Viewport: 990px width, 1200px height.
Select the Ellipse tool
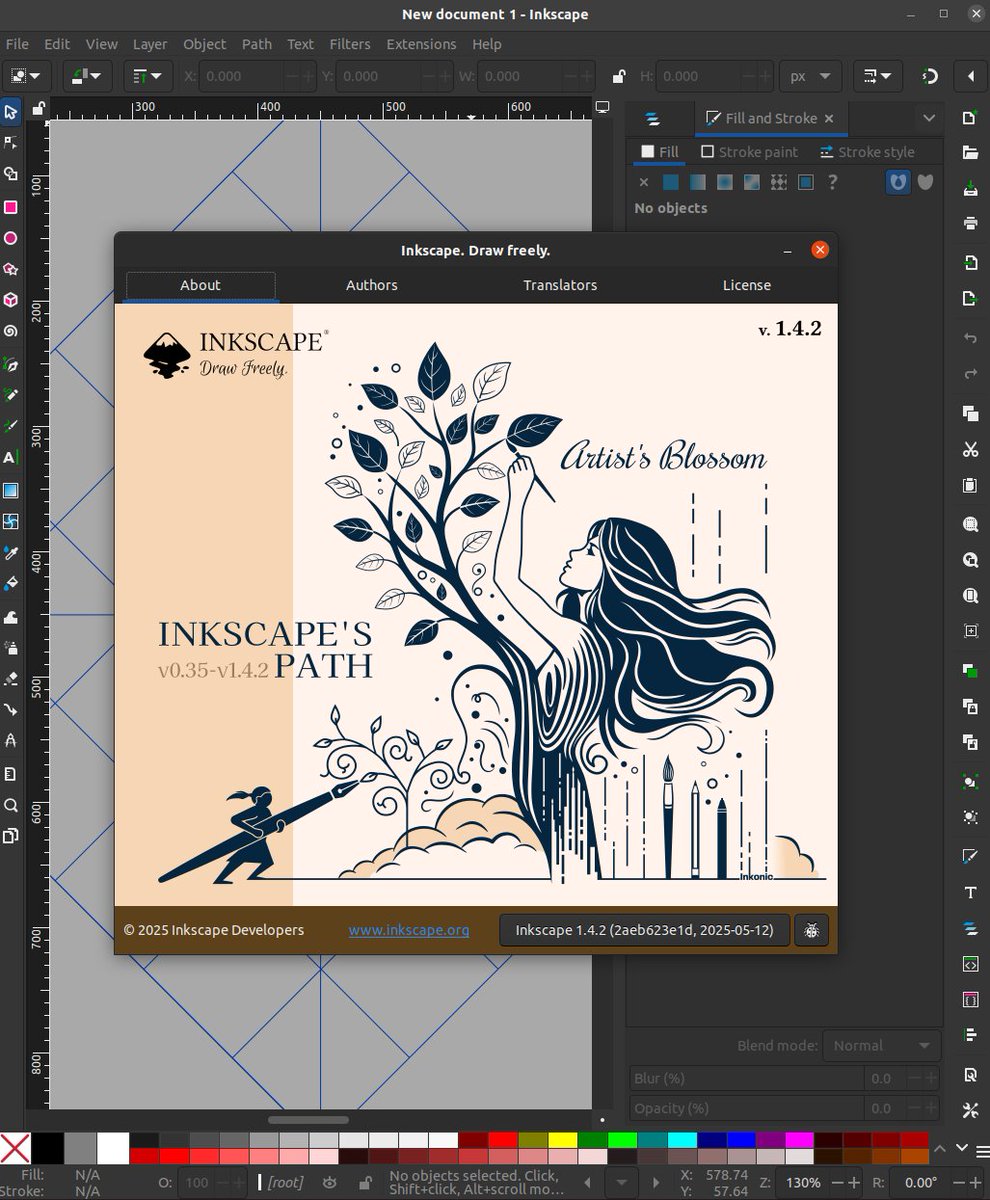(x=12, y=237)
